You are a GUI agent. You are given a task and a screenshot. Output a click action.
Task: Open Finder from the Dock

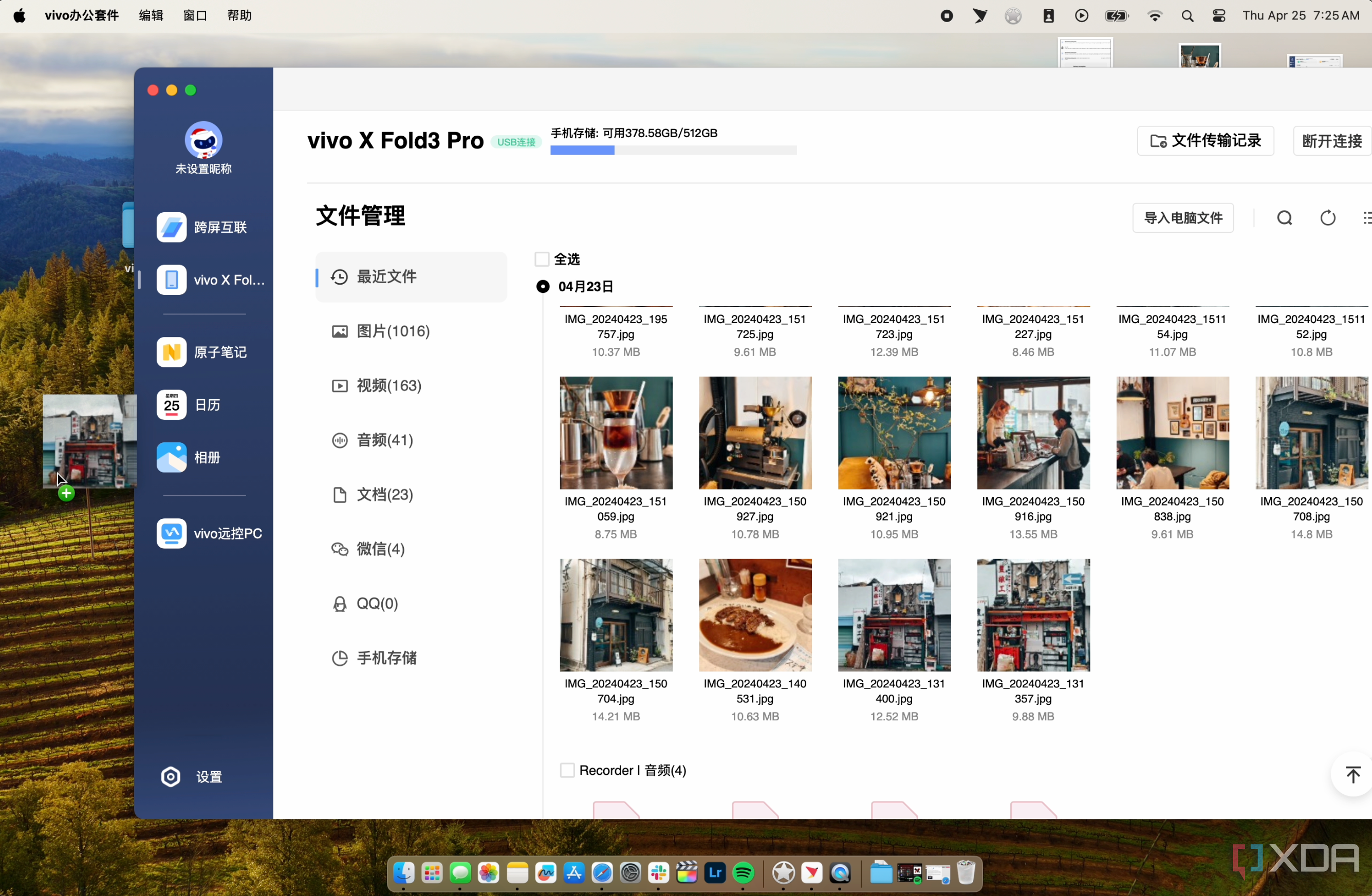tap(403, 873)
